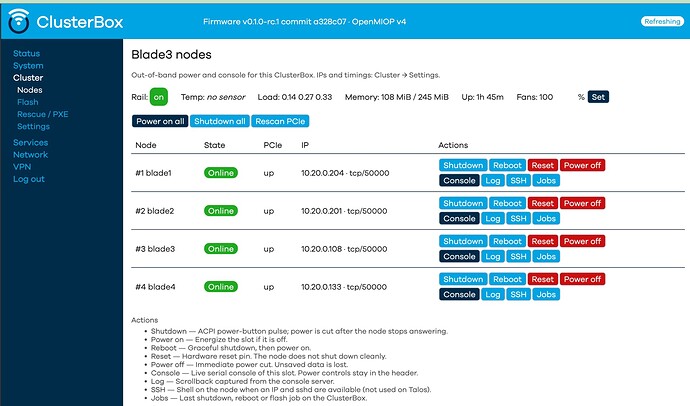Image resolution: width=690 pixels, height=406 pixels.
Task: Open Log for blade1
Action: click(x=493, y=181)
